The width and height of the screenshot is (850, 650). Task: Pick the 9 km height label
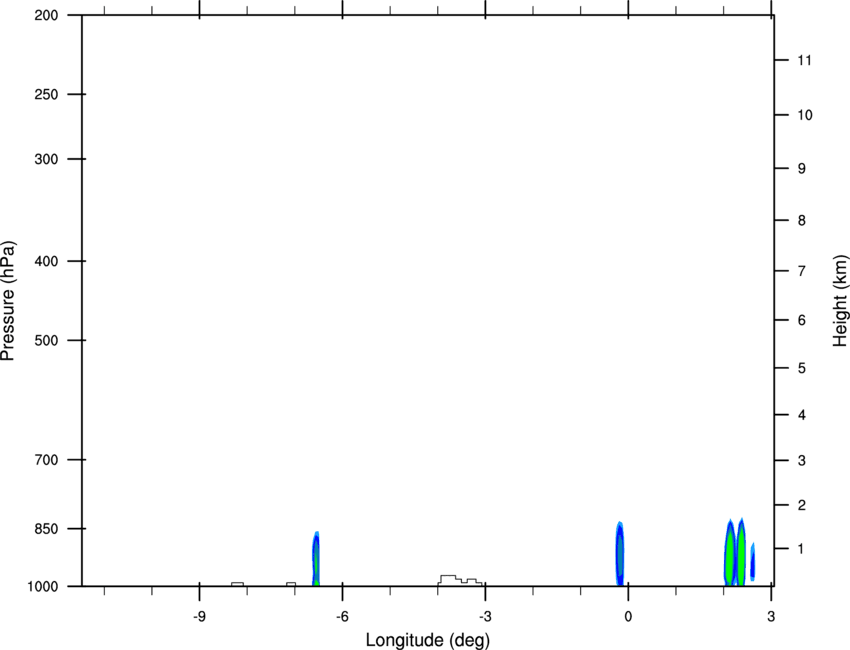point(802,169)
